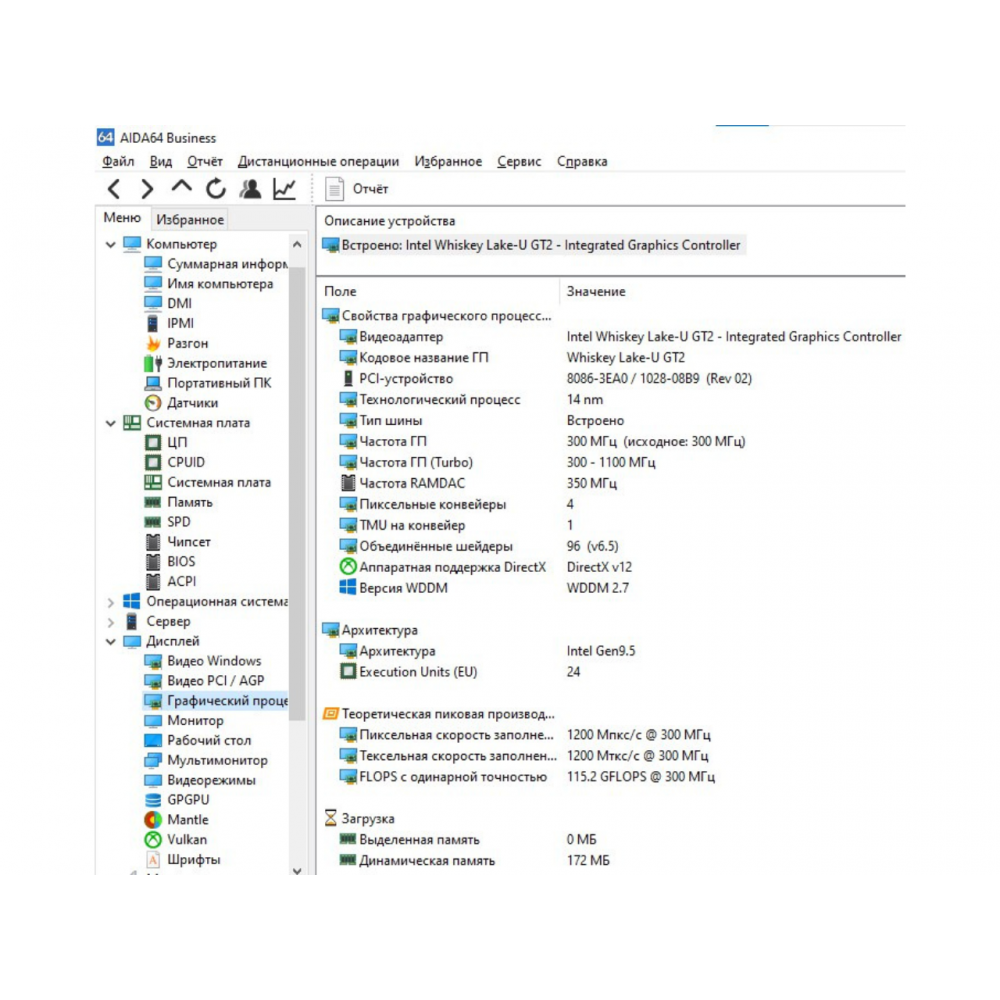Click the SPD memory icon

(153, 522)
